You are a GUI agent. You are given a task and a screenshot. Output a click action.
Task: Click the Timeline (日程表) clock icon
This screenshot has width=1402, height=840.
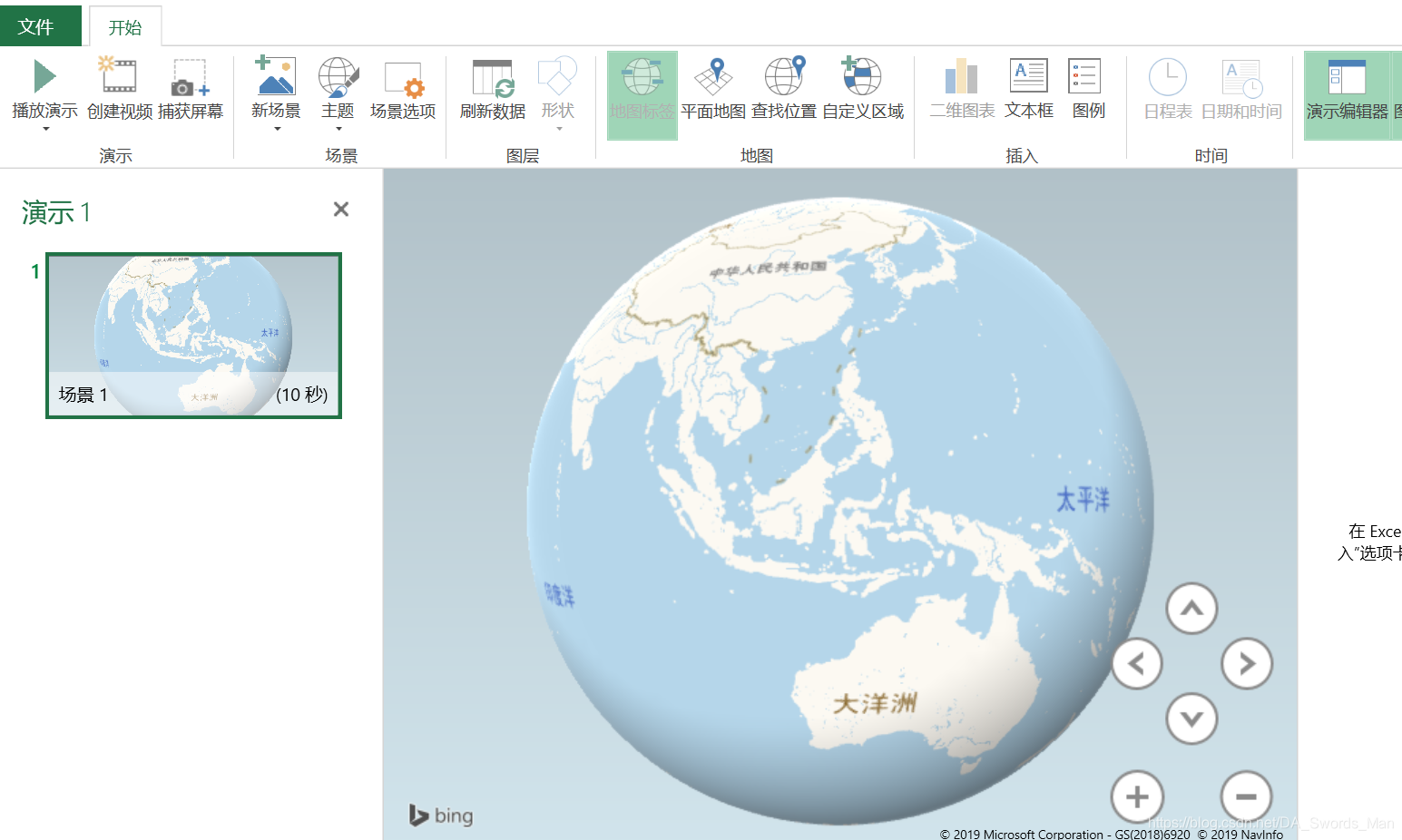(x=1168, y=77)
